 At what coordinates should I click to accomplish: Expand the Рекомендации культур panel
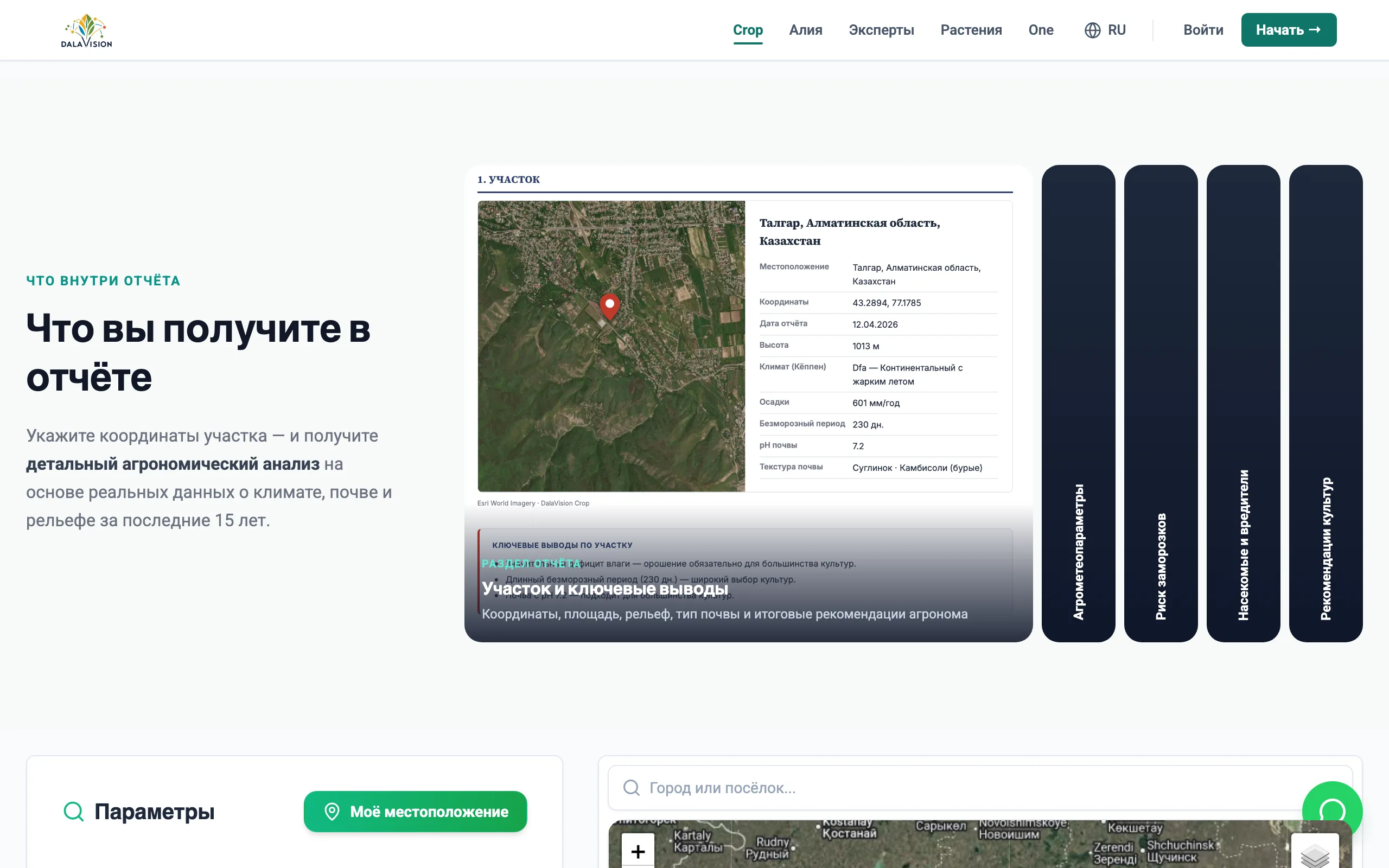(x=1326, y=403)
